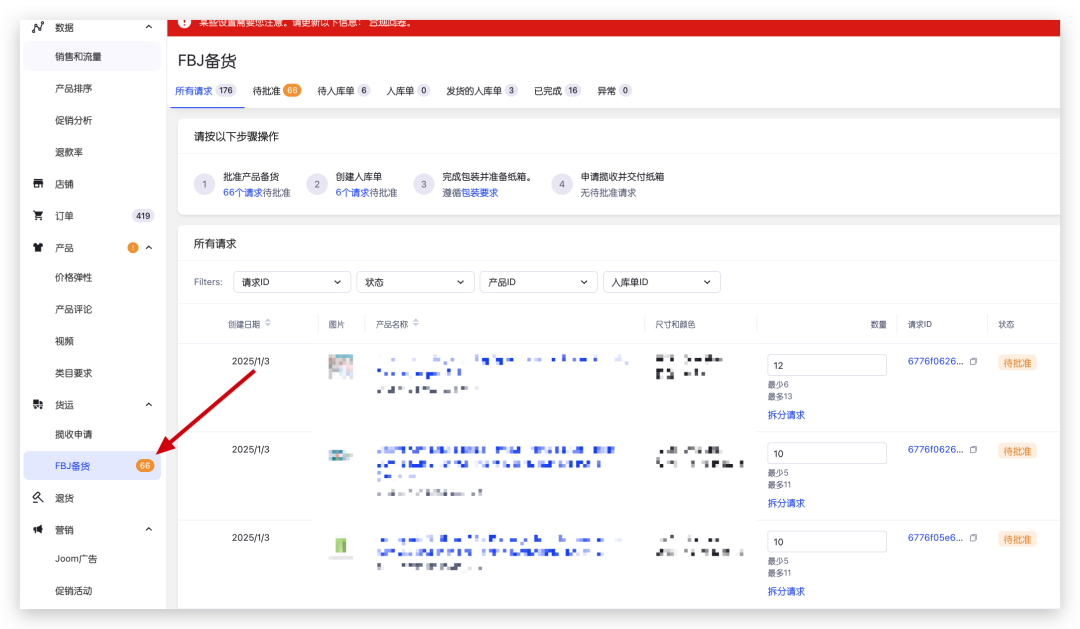Select the 产品 products icon
The image size is (1080, 629).
click(x=36, y=247)
